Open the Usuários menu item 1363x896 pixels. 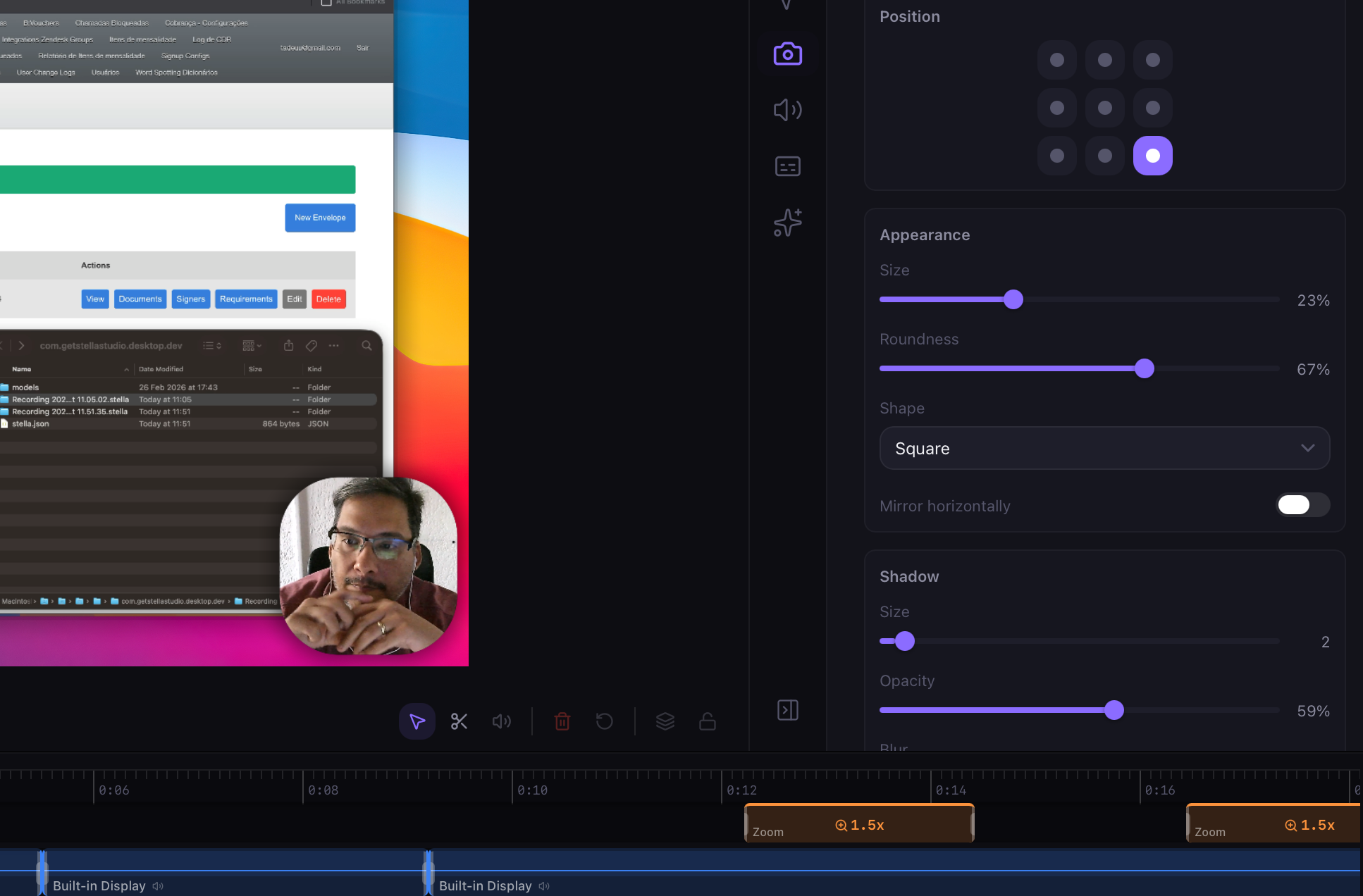(x=106, y=72)
